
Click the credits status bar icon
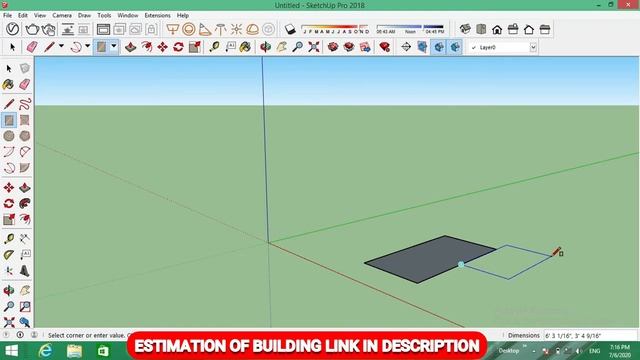(x=20, y=335)
